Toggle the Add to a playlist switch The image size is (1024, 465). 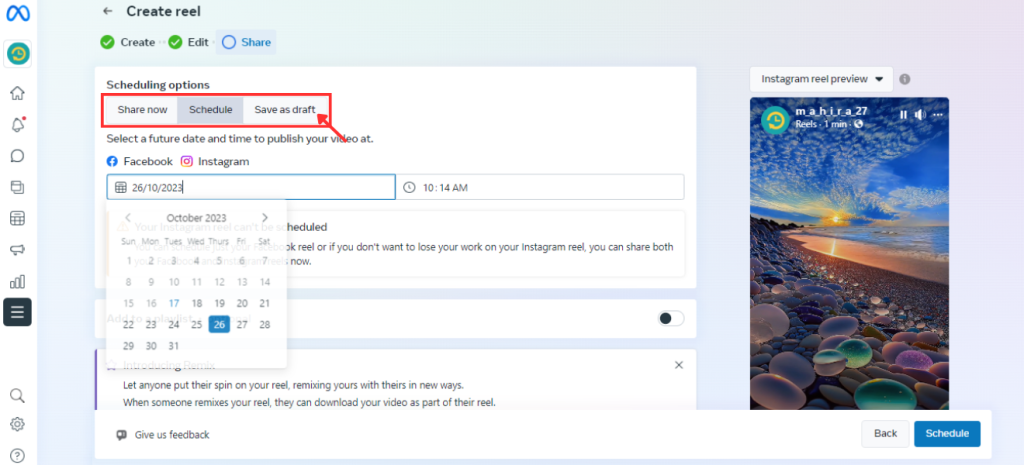point(671,319)
